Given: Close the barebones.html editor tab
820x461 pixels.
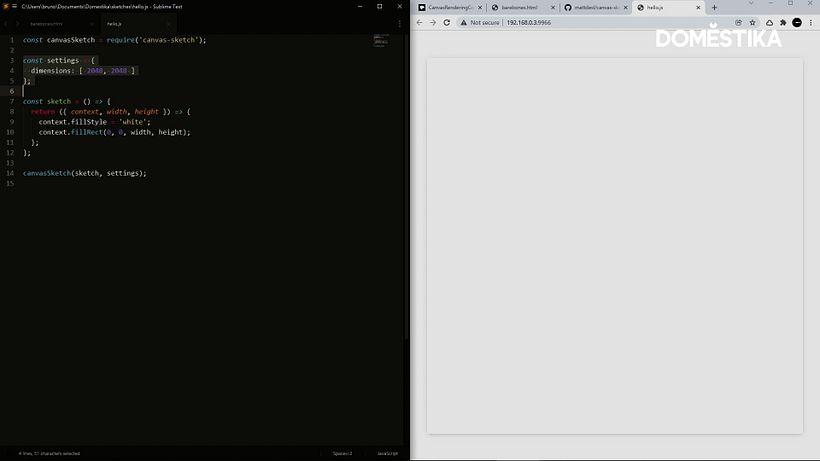Looking at the screenshot, I should [x=92, y=24].
